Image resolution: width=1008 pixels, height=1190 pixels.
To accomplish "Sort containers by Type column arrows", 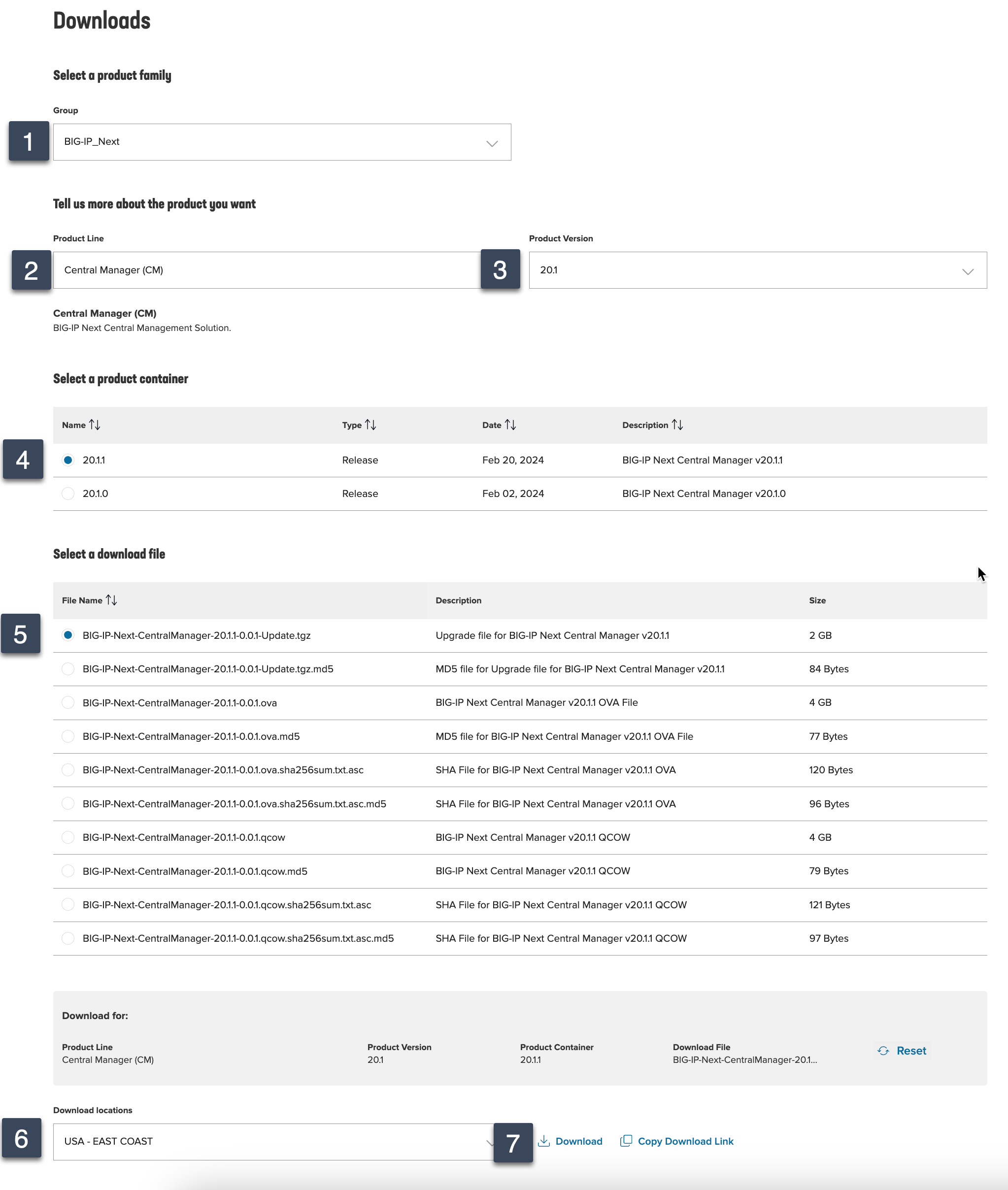I will coord(370,425).
